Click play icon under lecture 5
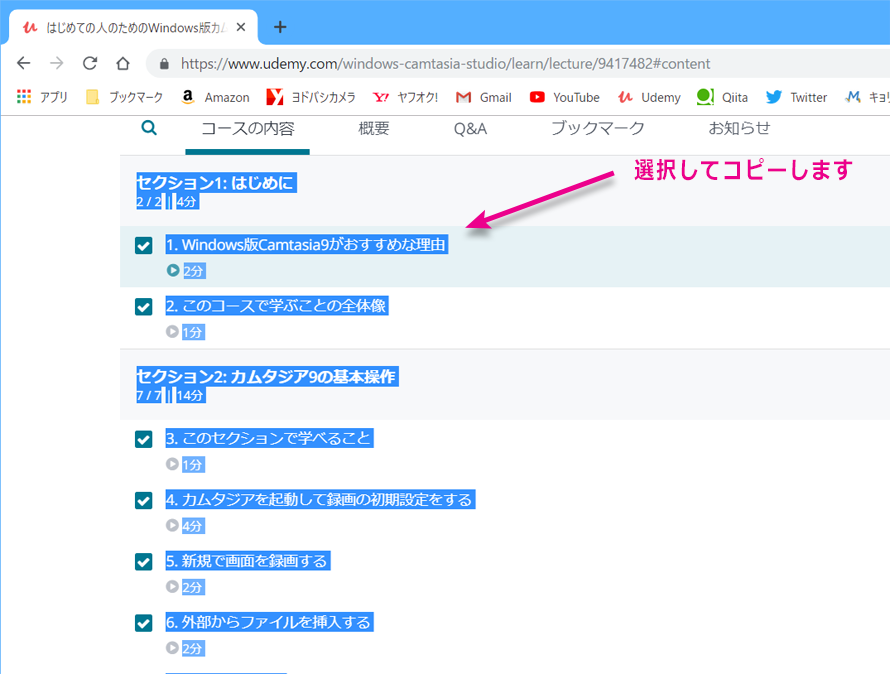Viewport: 890px width, 674px height. (173, 587)
